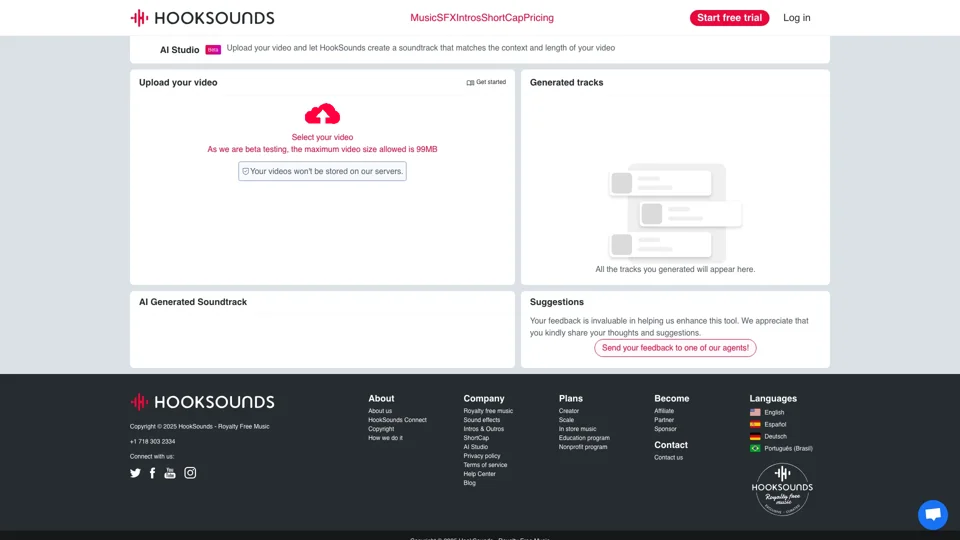Viewport: 960px width, 540px height.
Task: Switch language to English
Action: (x=774, y=413)
